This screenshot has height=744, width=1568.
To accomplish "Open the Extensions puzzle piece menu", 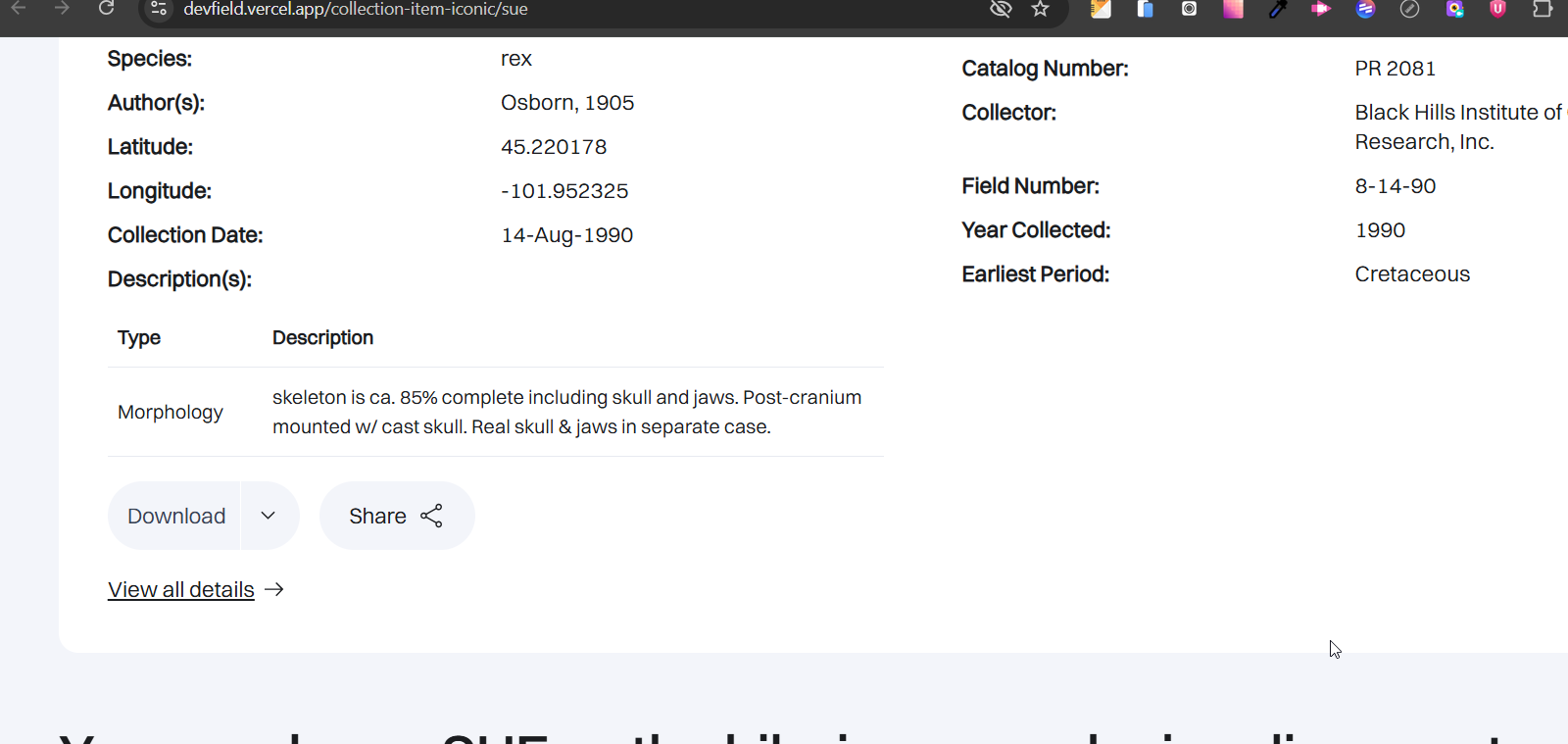I will point(1543,9).
